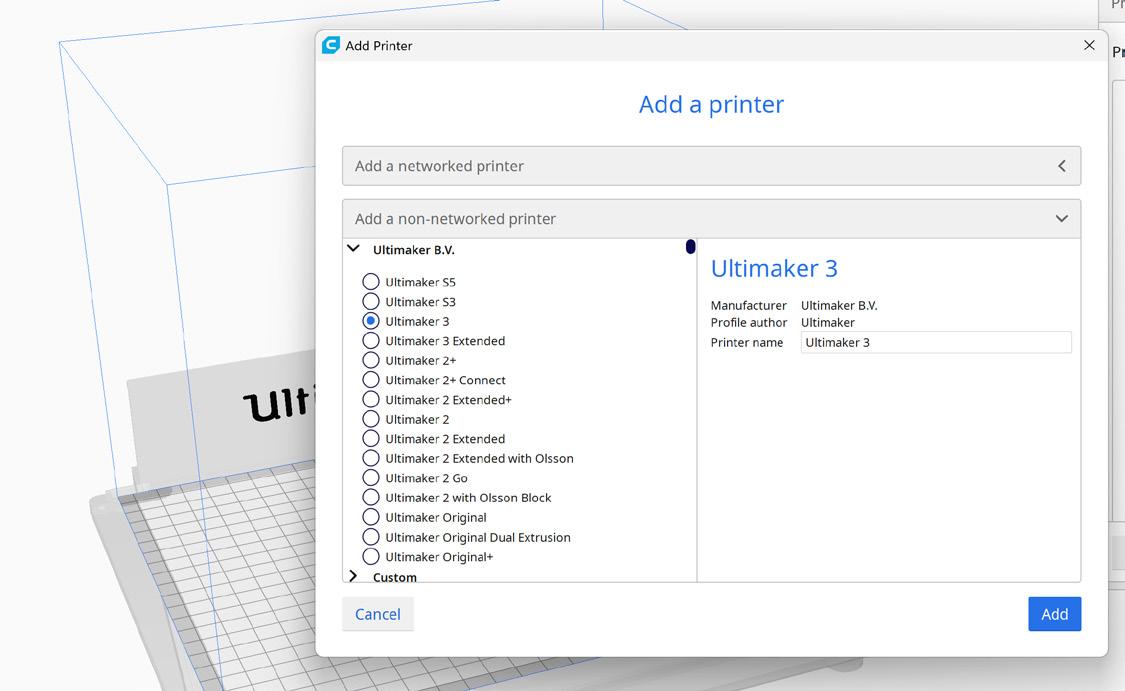Screen dimensions: 1125x691
Task: Select Ultimaker 2 Extended+ radio button
Action: coord(371,400)
